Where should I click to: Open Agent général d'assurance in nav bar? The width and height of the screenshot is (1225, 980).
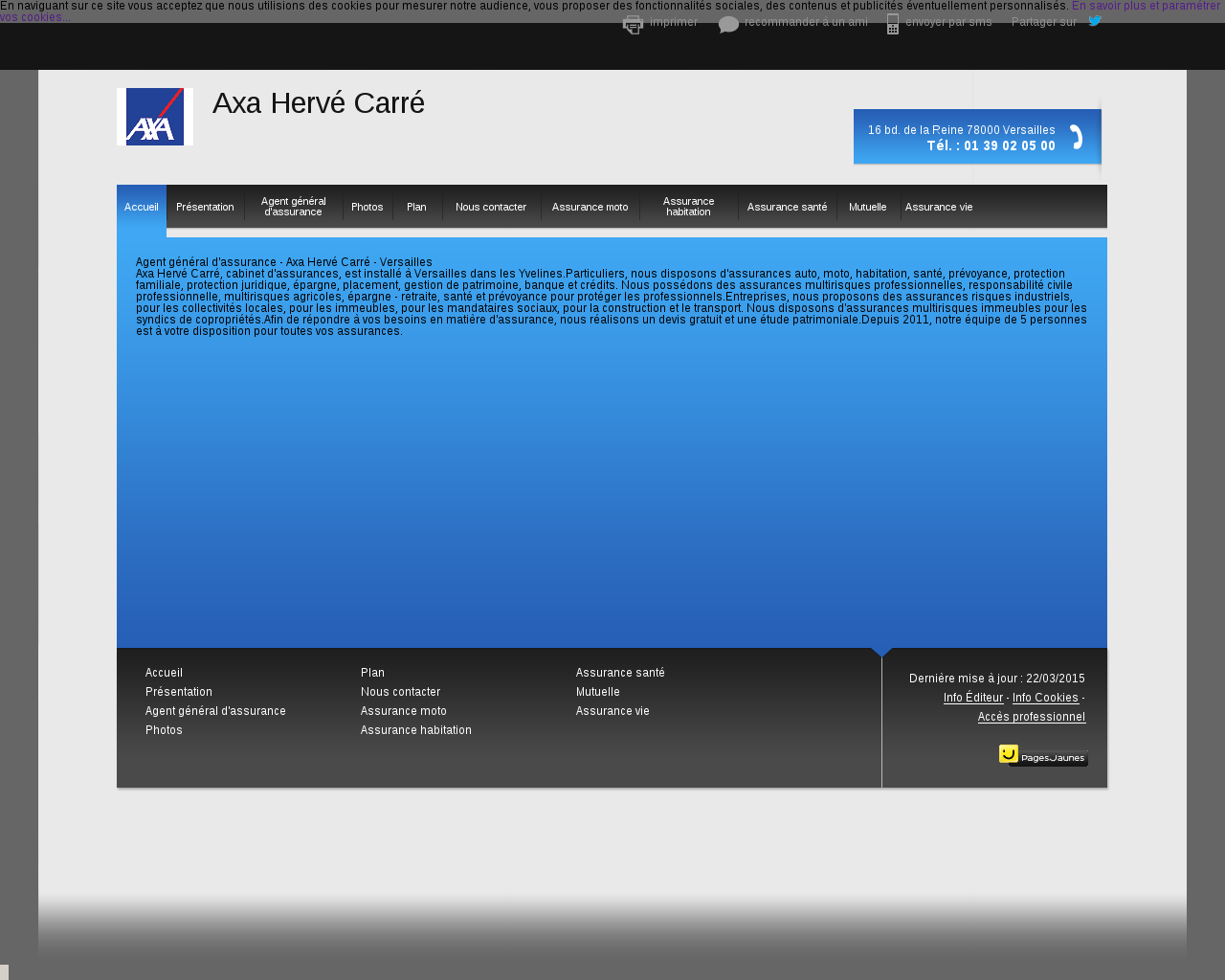[293, 207]
